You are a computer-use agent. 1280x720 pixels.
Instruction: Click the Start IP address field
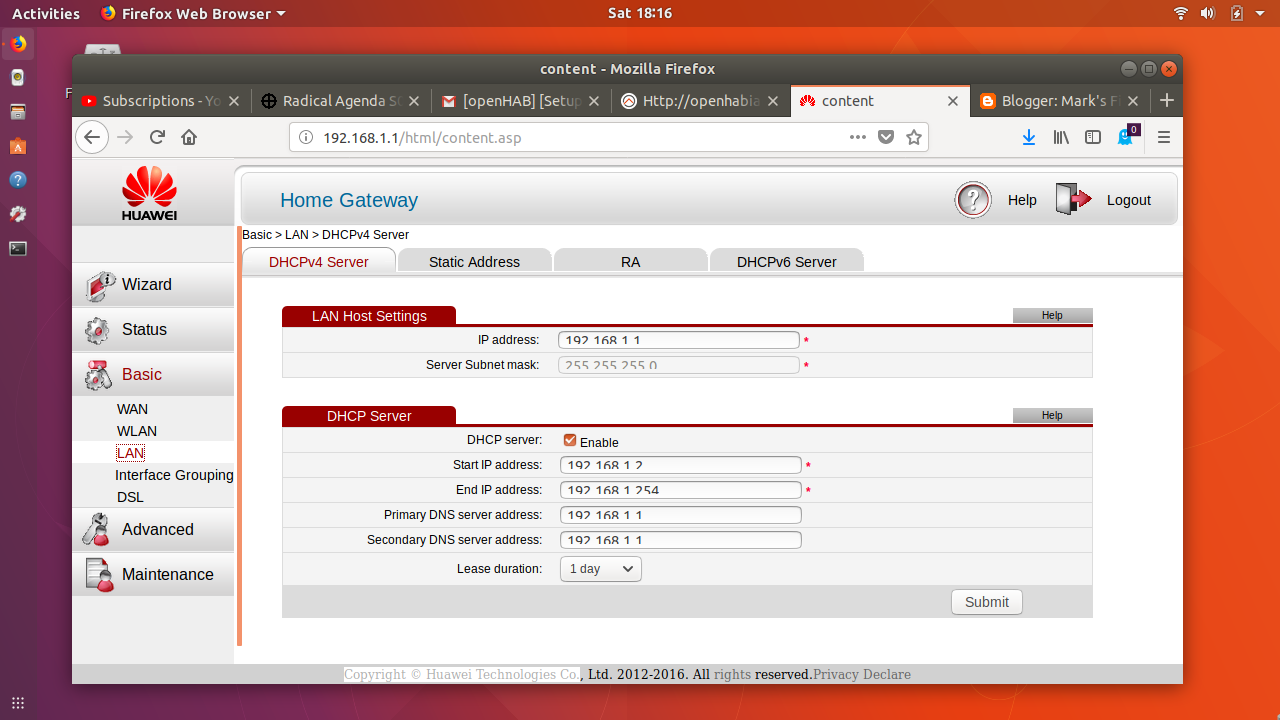click(x=680, y=465)
